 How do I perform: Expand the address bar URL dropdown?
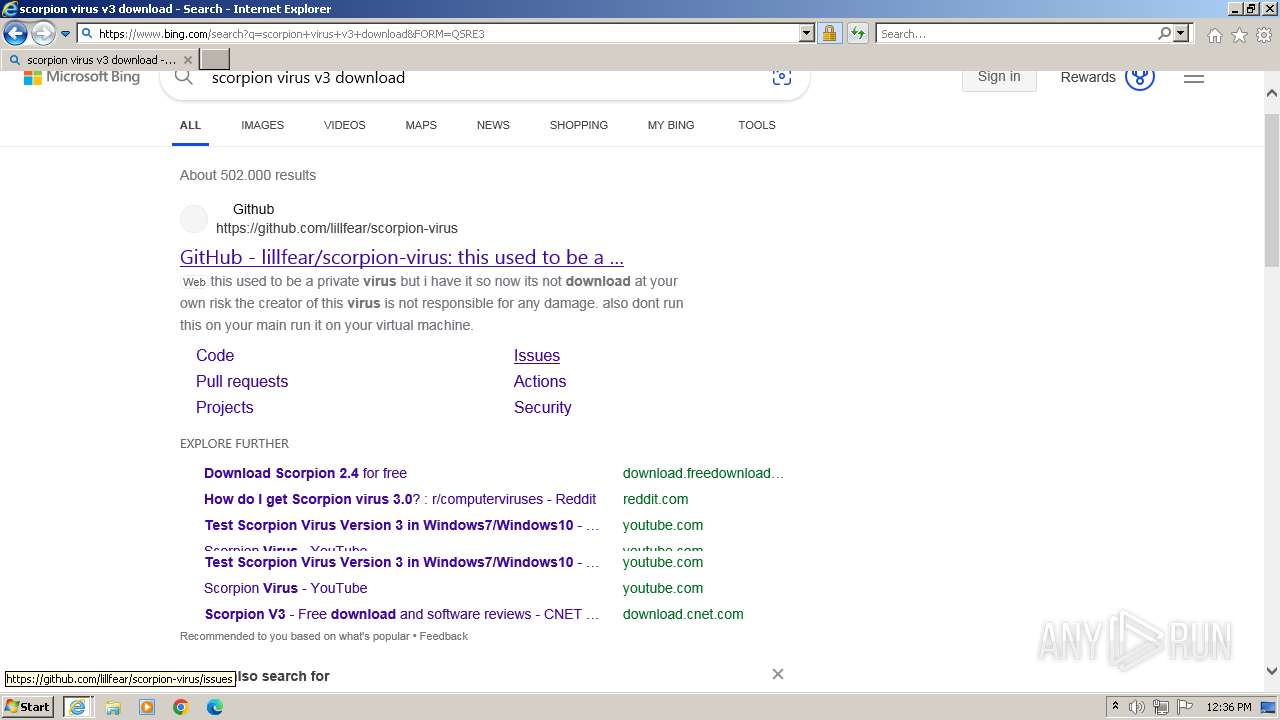[x=807, y=33]
